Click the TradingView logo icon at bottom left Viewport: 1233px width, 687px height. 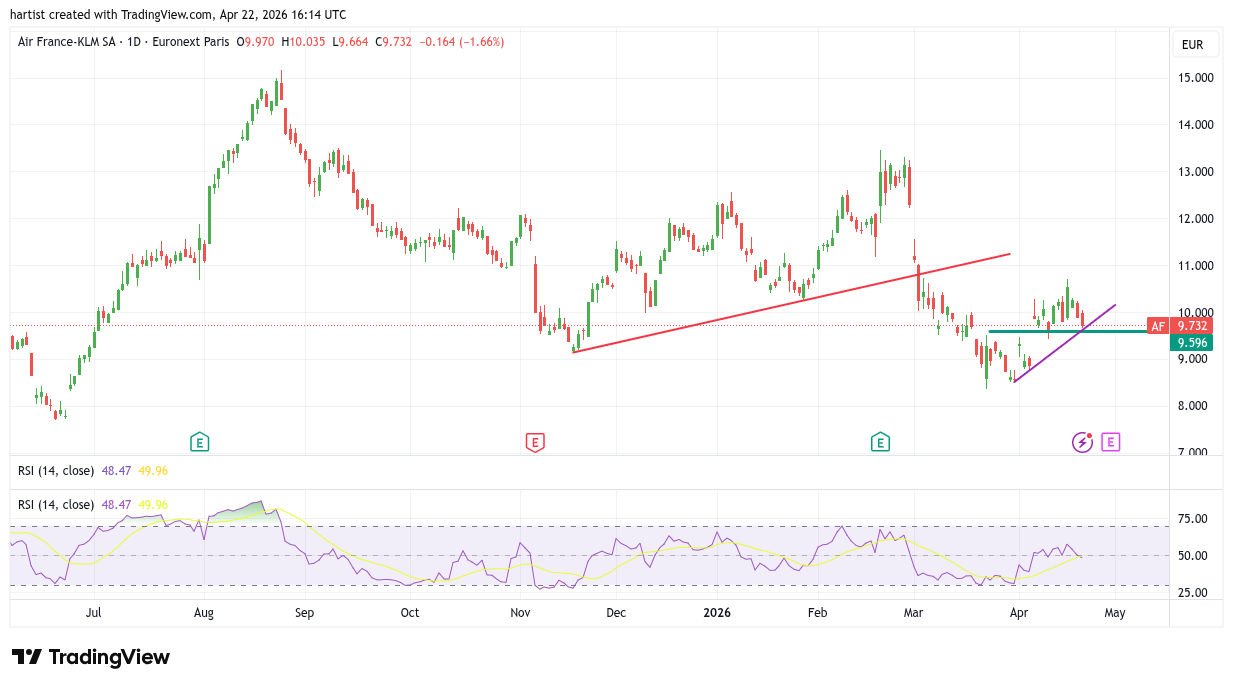click(x=27, y=657)
